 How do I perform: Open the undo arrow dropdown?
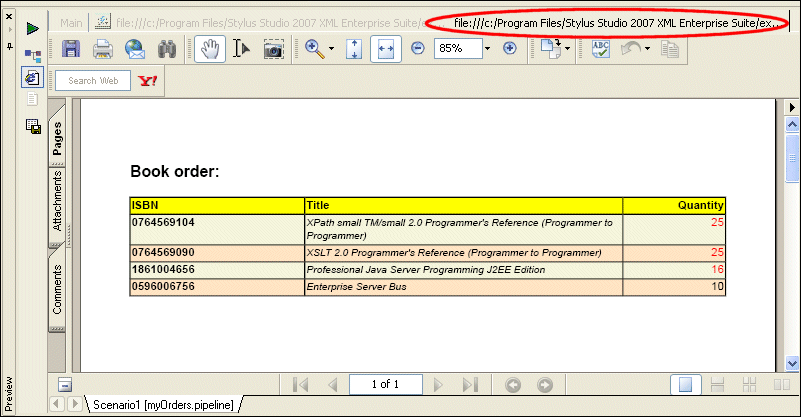[648, 48]
